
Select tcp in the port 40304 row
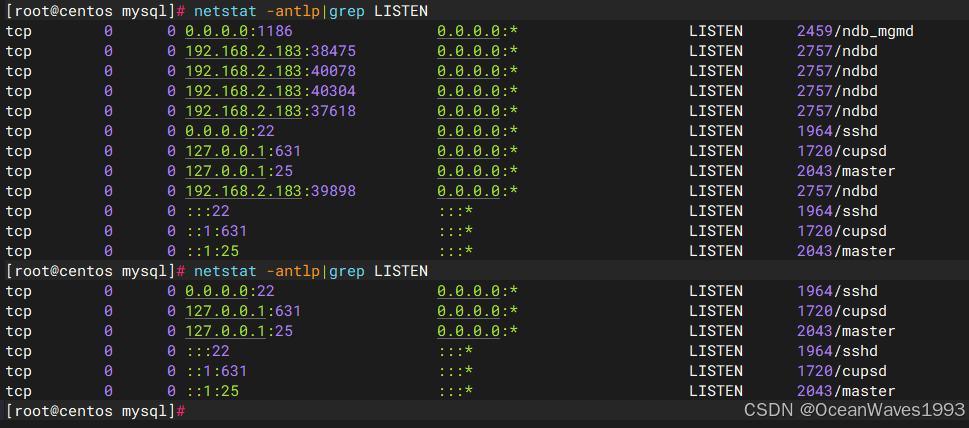click(19, 91)
